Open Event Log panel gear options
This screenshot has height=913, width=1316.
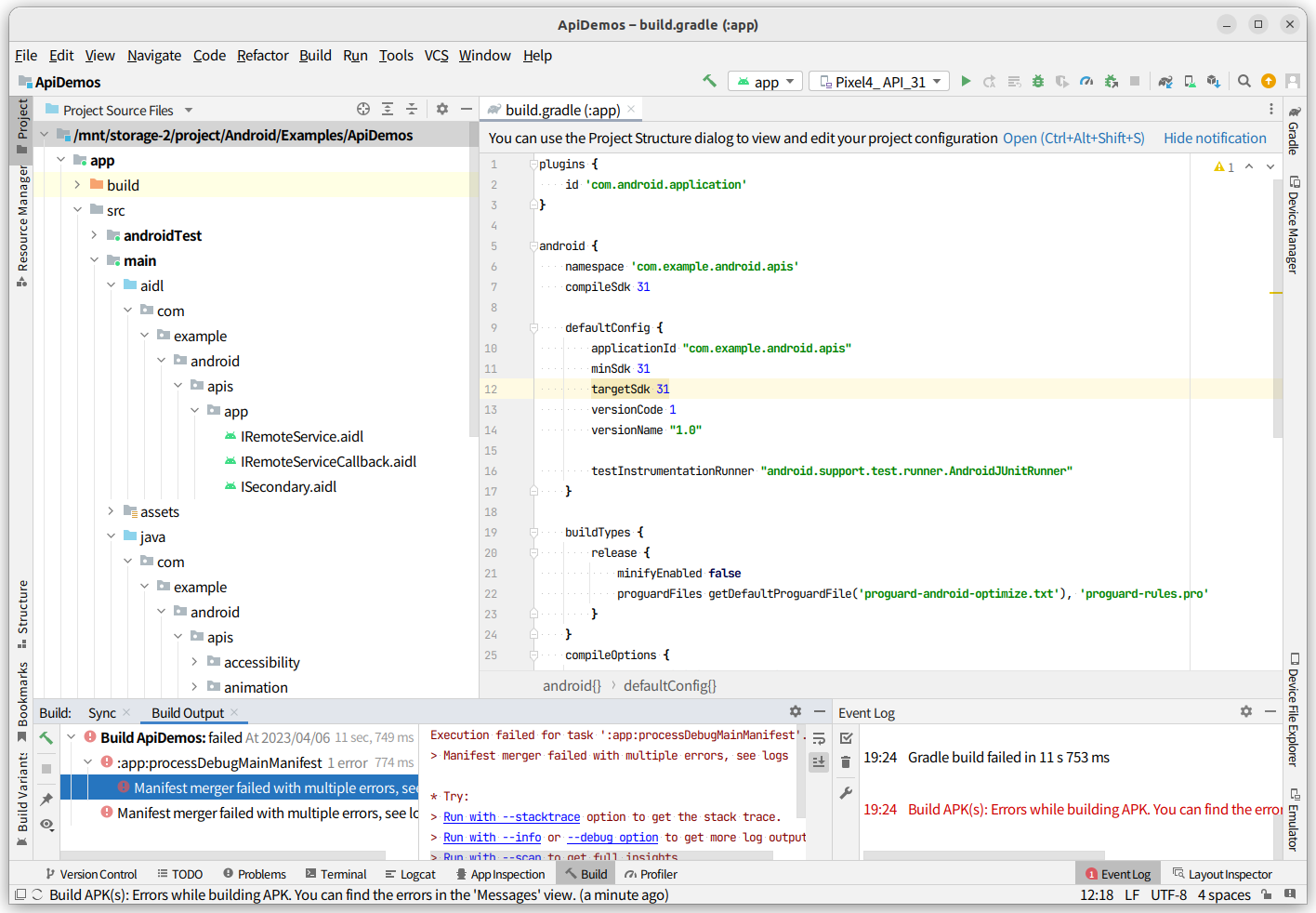(1246, 711)
